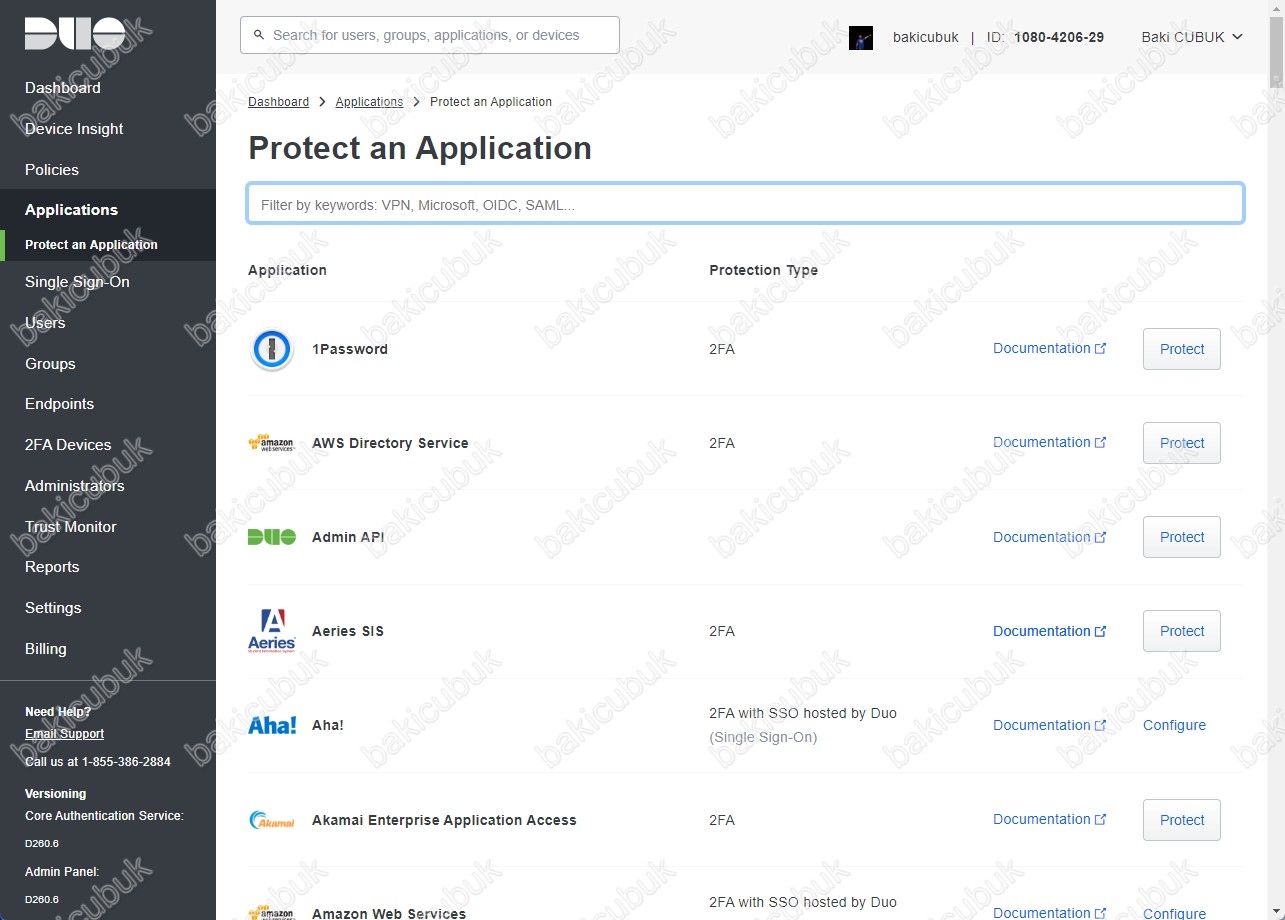1285x920 pixels.
Task: Select Applications in the sidebar
Action: (71, 210)
